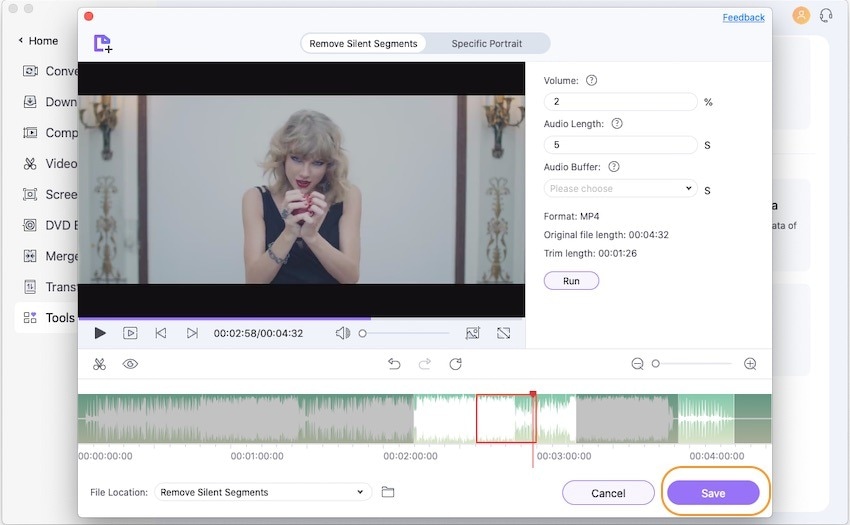Viewport: 850px width, 525px height.
Task: Open the Audio Buffer dropdown
Action: (x=621, y=188)
